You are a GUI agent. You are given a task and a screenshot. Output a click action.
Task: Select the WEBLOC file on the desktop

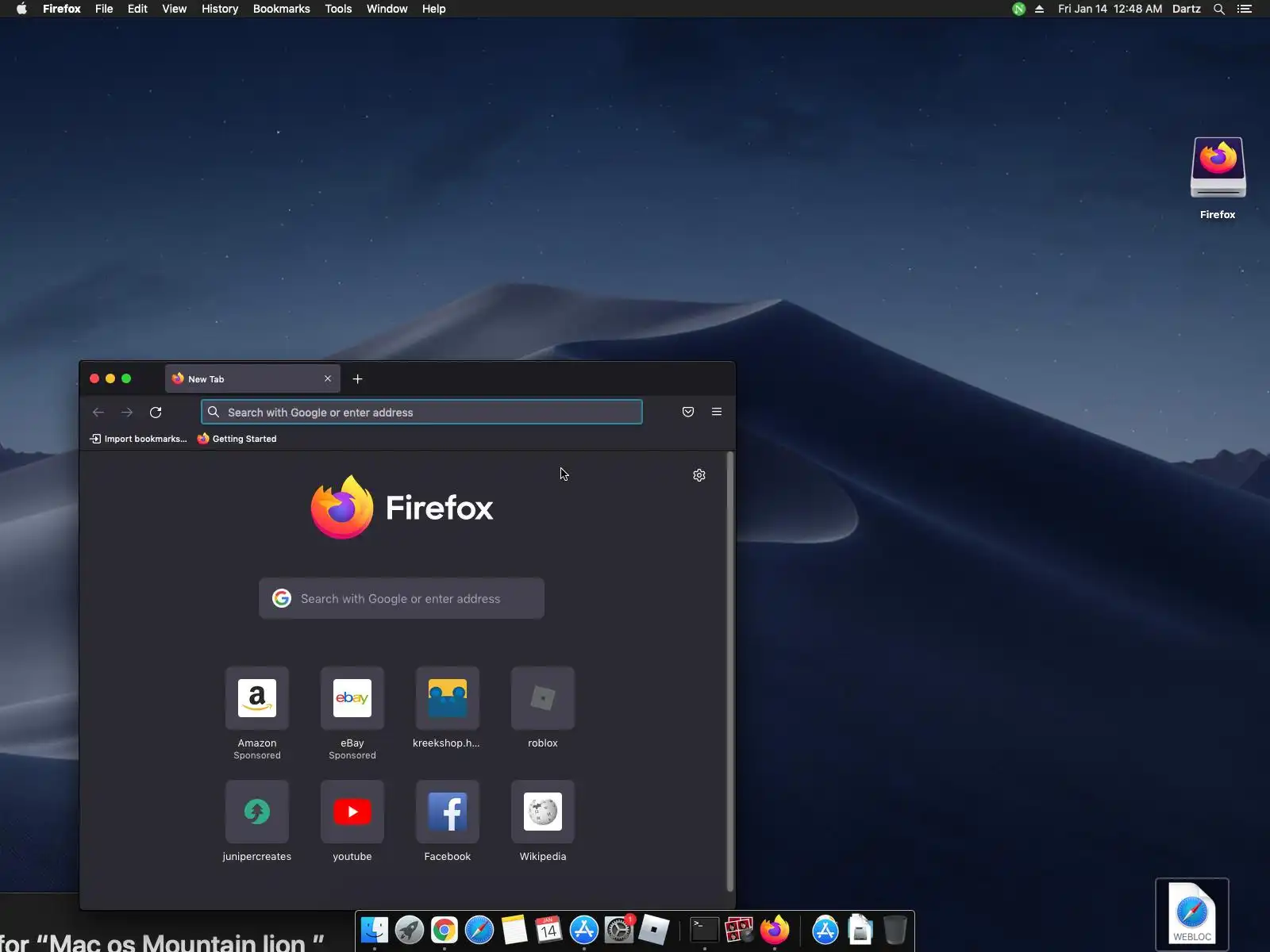(x=1192, y=914)
